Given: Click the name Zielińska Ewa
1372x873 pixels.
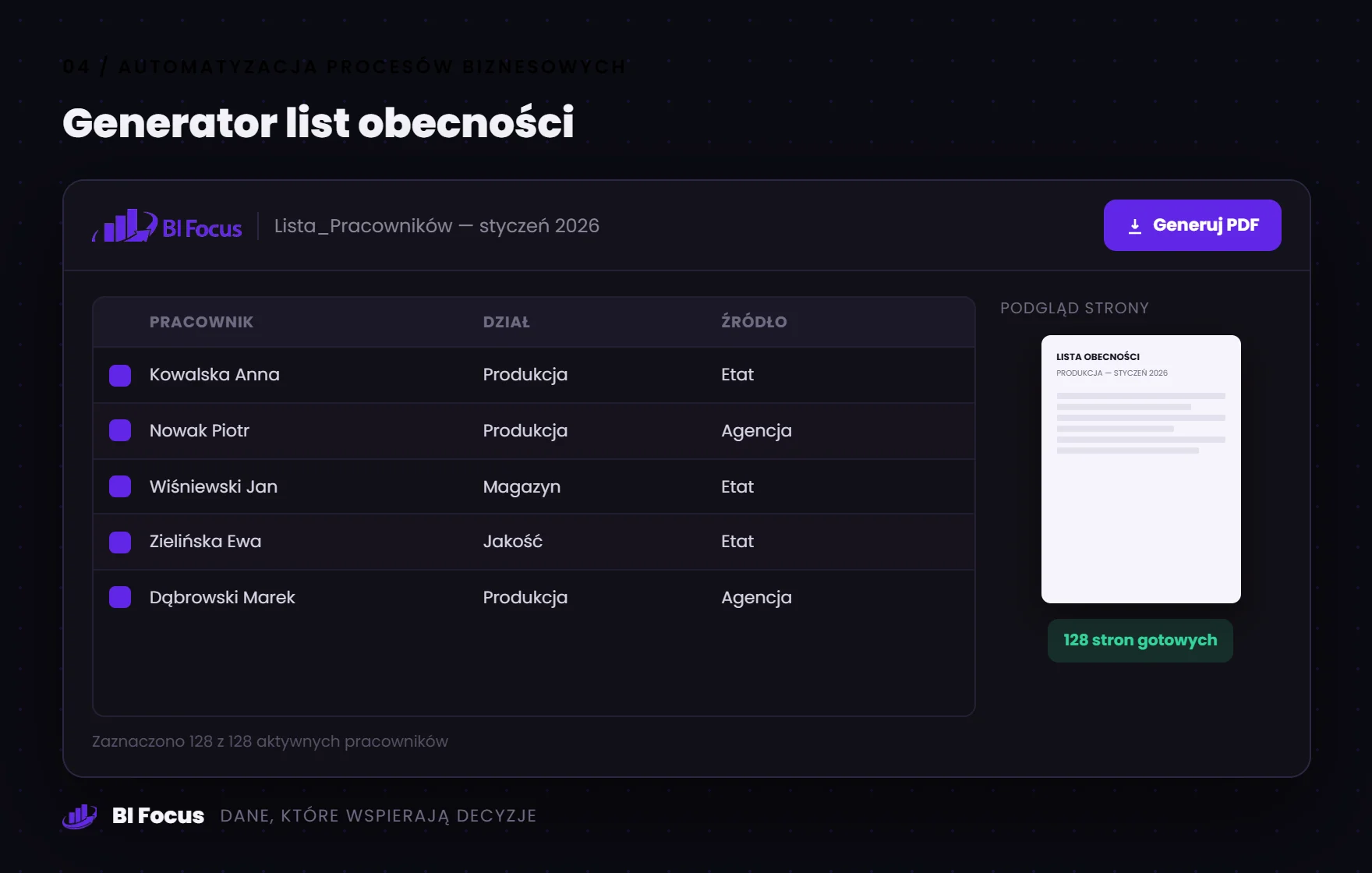Looking at the screenshot, I should (205, 542).
